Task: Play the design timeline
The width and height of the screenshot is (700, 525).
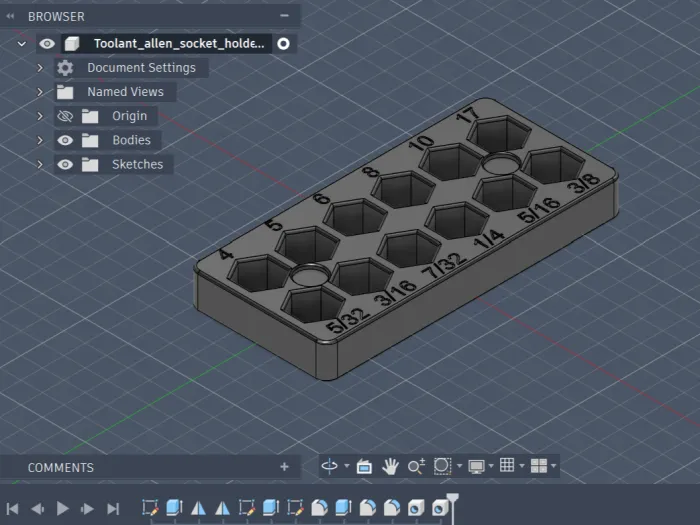Action: (62, 508)
